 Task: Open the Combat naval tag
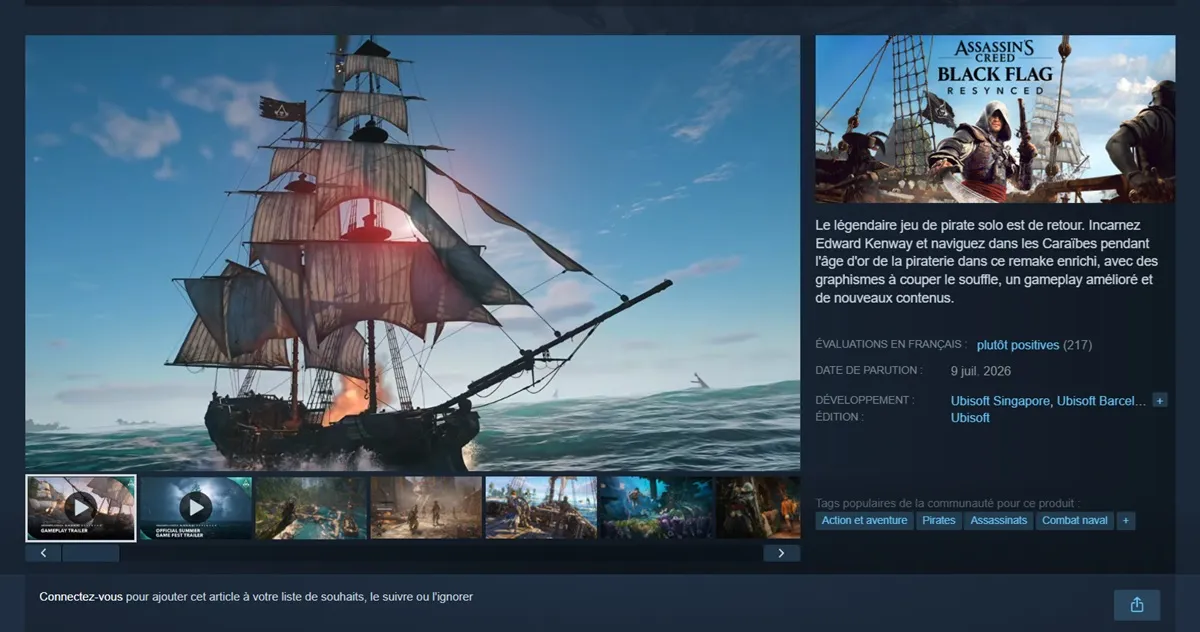point(1075,521)
